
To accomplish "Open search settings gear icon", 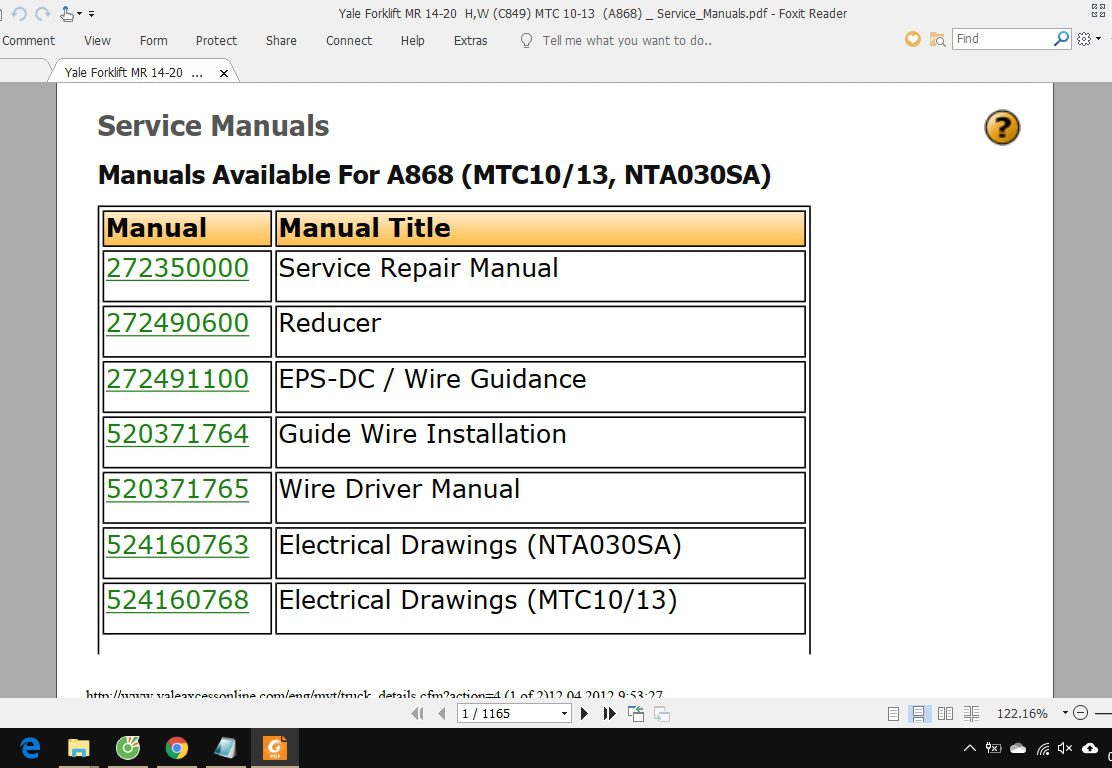I will (x=1084, y=39).
